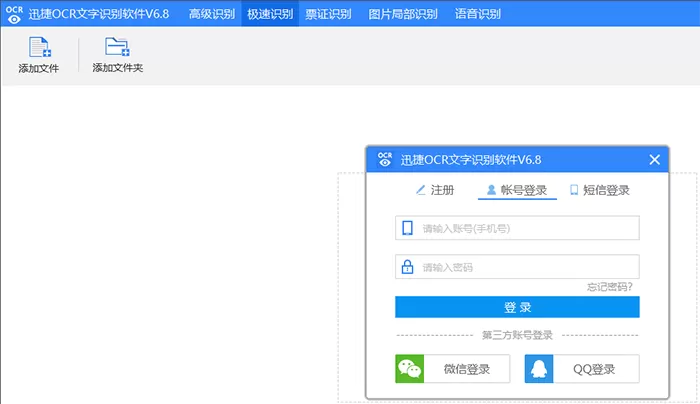Switch to 极速识别 tab

pyautogui.click(x=270, y=14)
